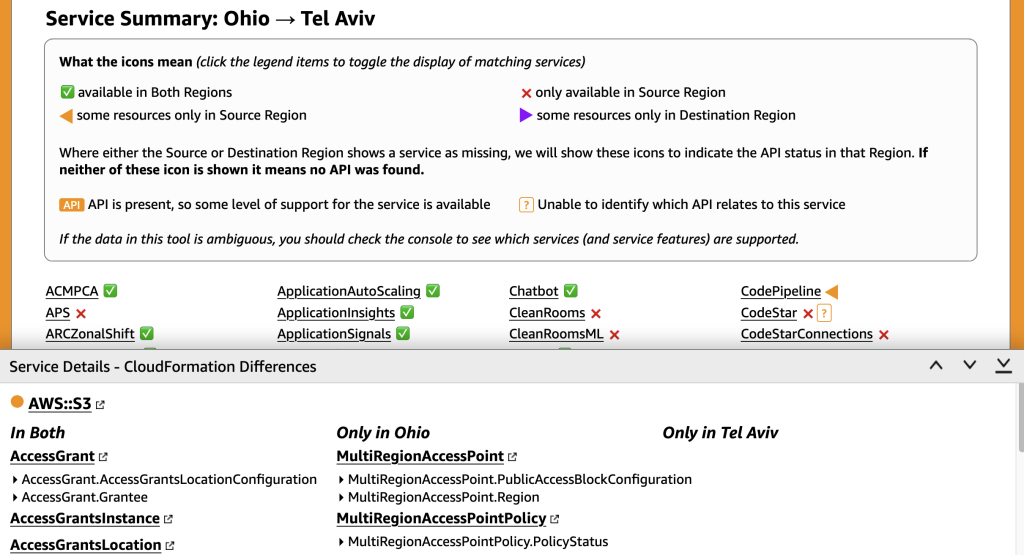Image resolution: width=1024 pixels, height=555 pixels.
Task: Expand AccessGrant.Grantee property
Action: 79,497
